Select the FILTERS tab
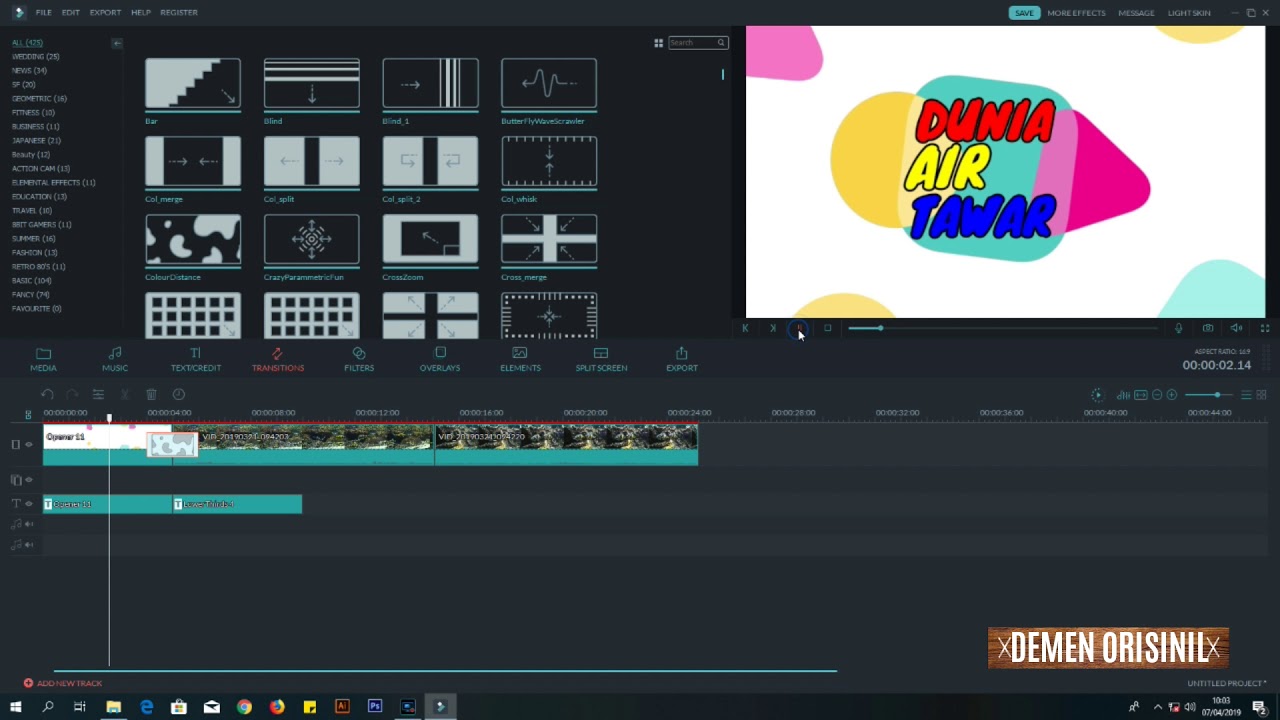The image size is (1280, 720). tap(359, 360)
